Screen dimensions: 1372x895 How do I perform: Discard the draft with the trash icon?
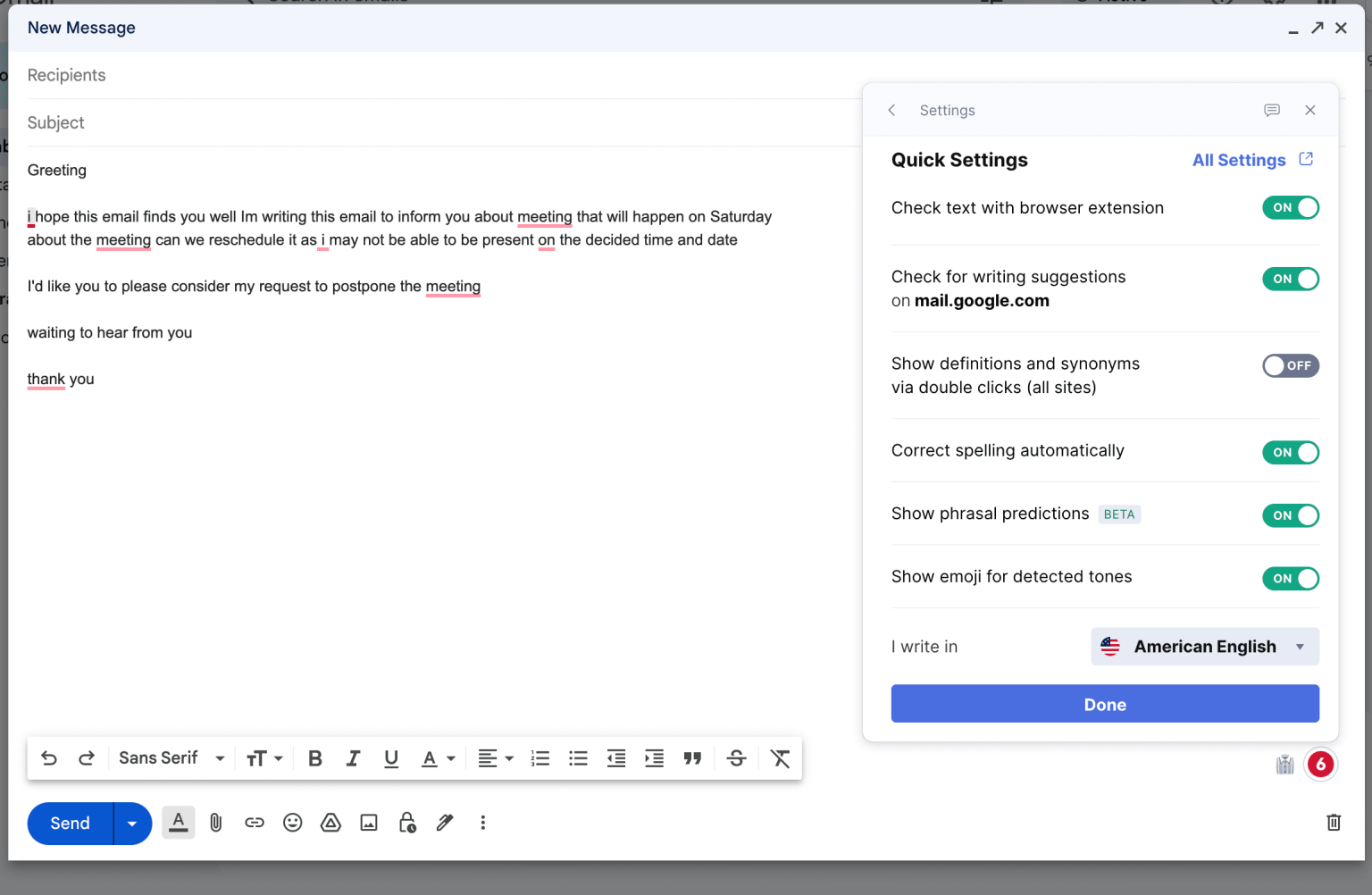coord(1334,823)
